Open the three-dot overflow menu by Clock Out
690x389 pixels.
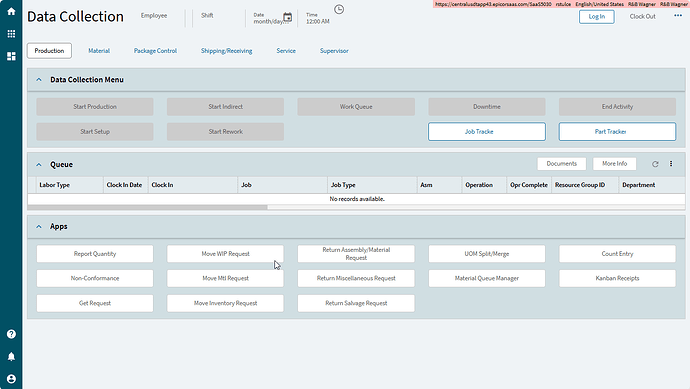point(678,16)
